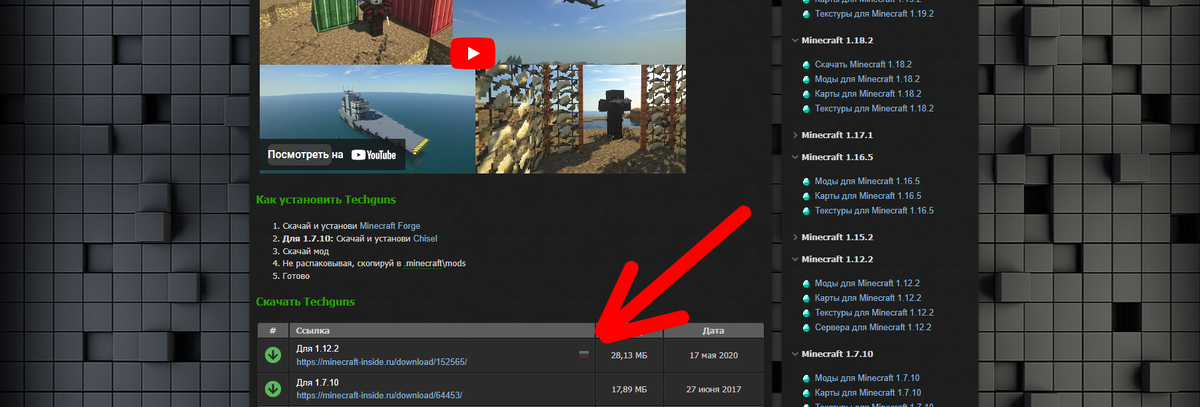
Task: Click diamond icon beside 'Текстуры для Minecraft 1.19.2'
Action: [x=806, y=14]
